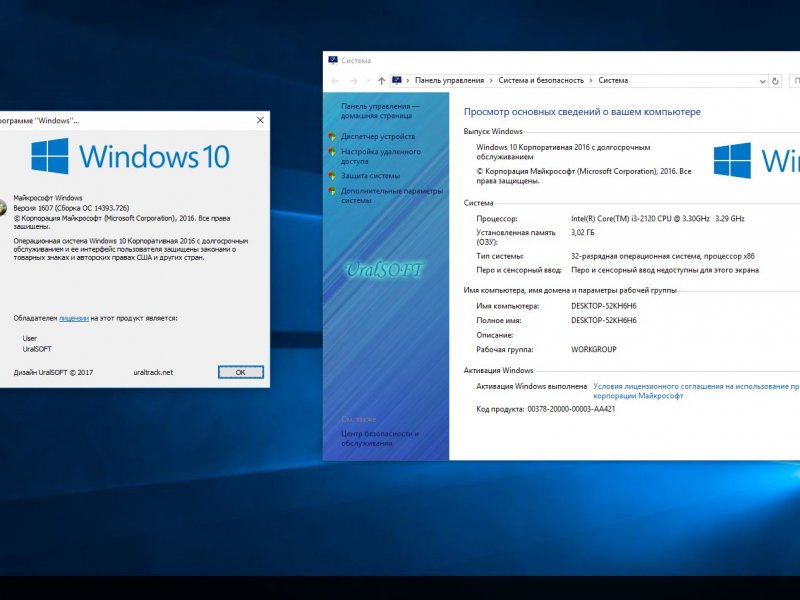
Task: Refresh the System window address bar
Action: [775, 81]
